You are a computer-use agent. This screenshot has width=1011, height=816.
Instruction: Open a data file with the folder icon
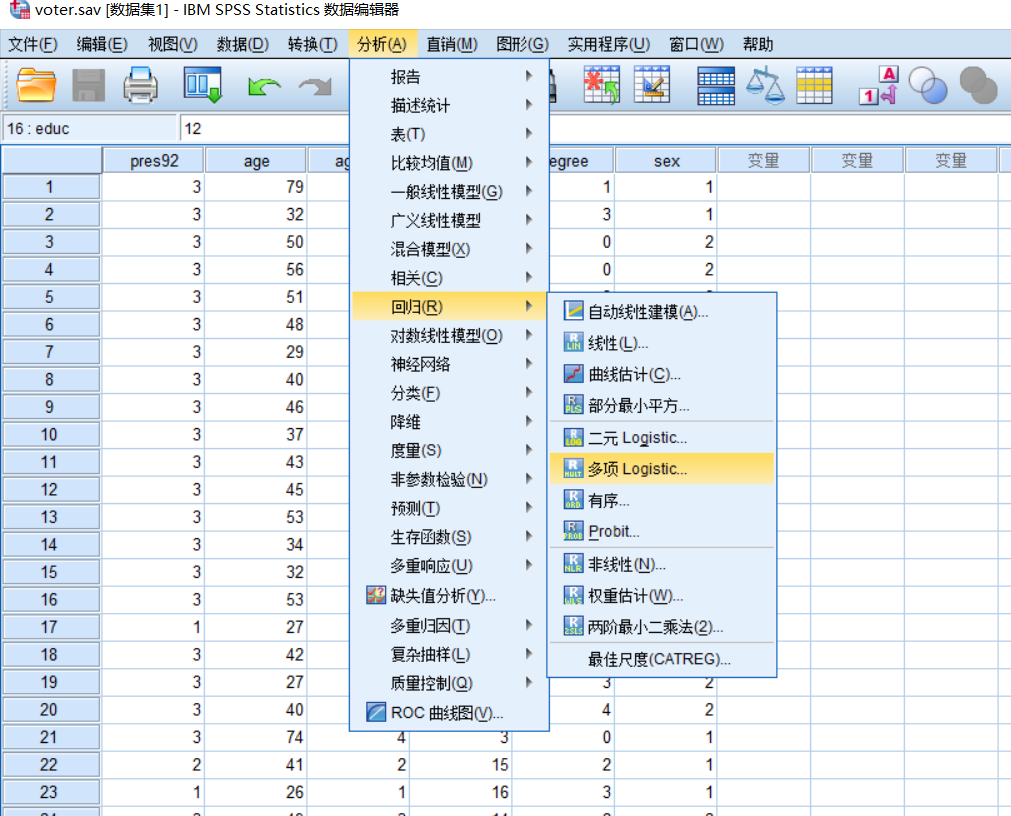tap(36, 85)
